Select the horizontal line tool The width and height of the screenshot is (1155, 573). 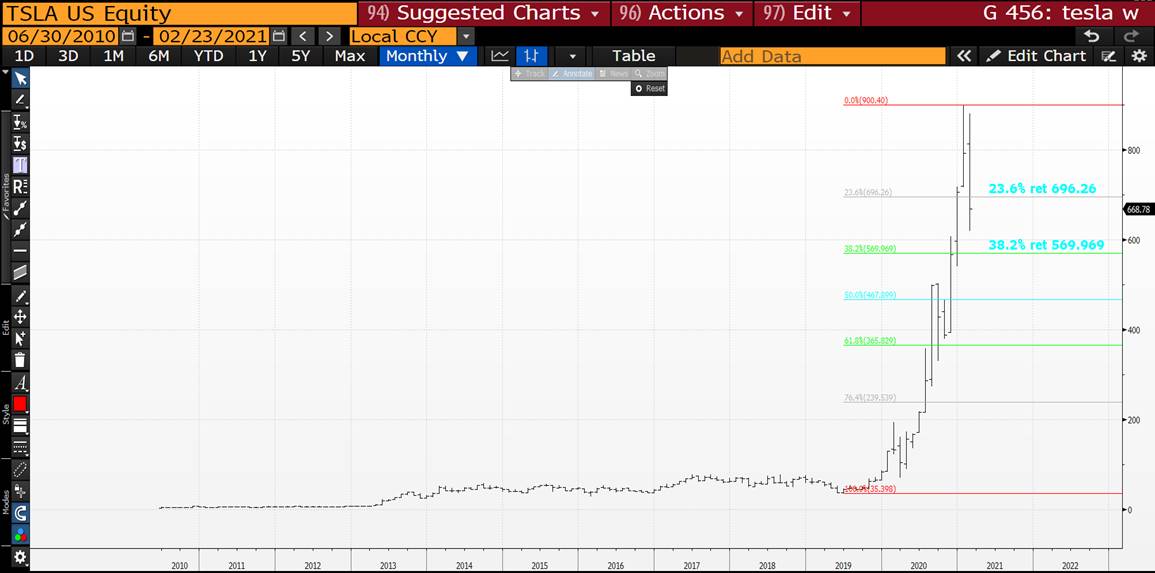tap(21, 251)
